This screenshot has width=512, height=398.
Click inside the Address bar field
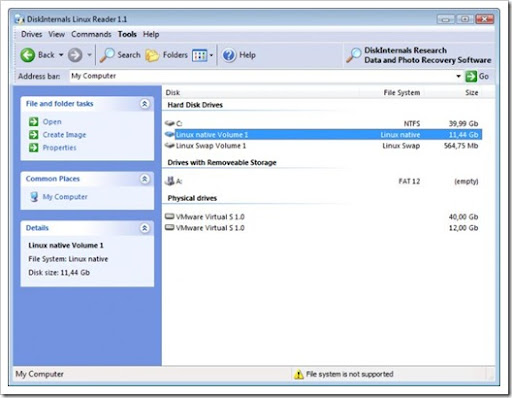[262, 76]
